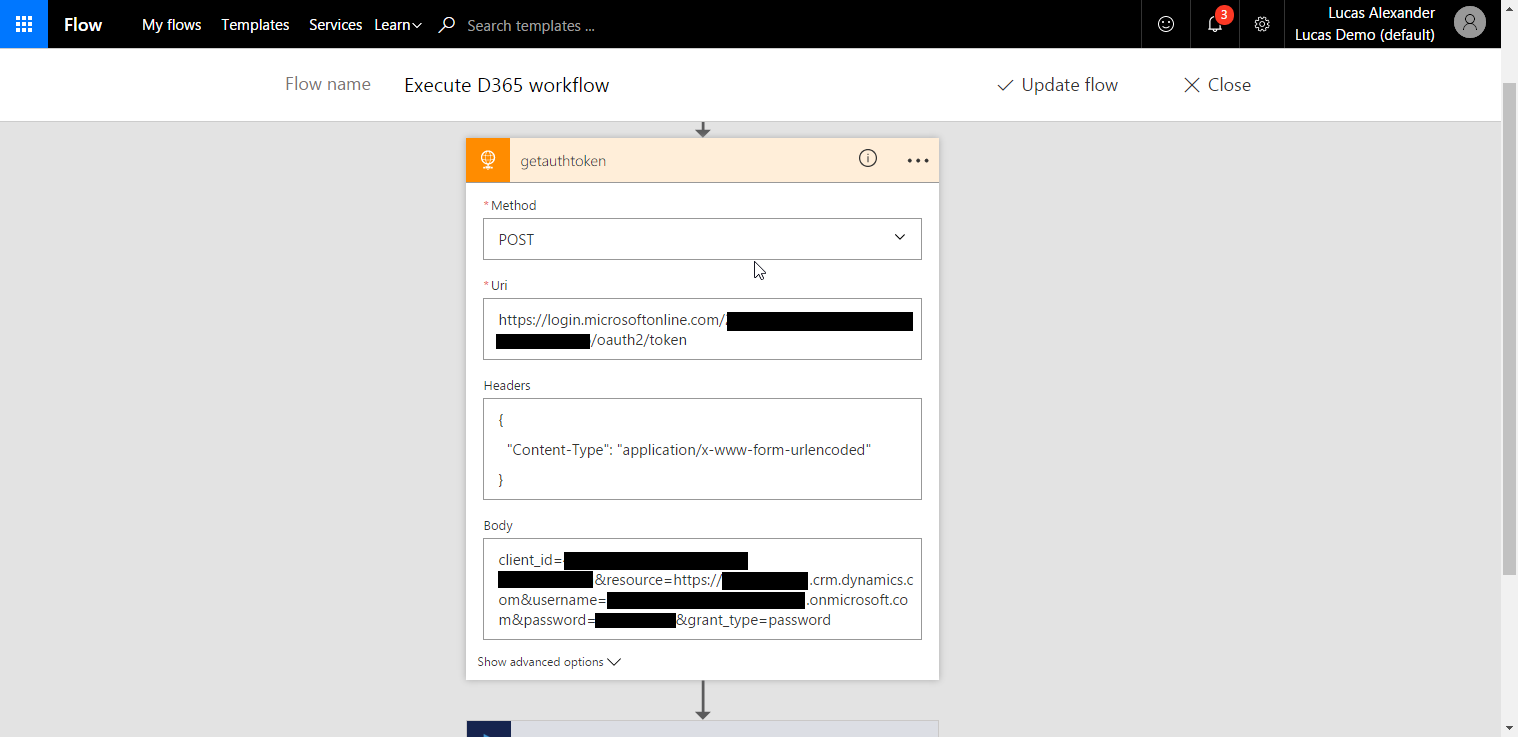The height and width of the screenshot is (737, 1518).
Task: Open the Services page
Action: click(335, 25)
